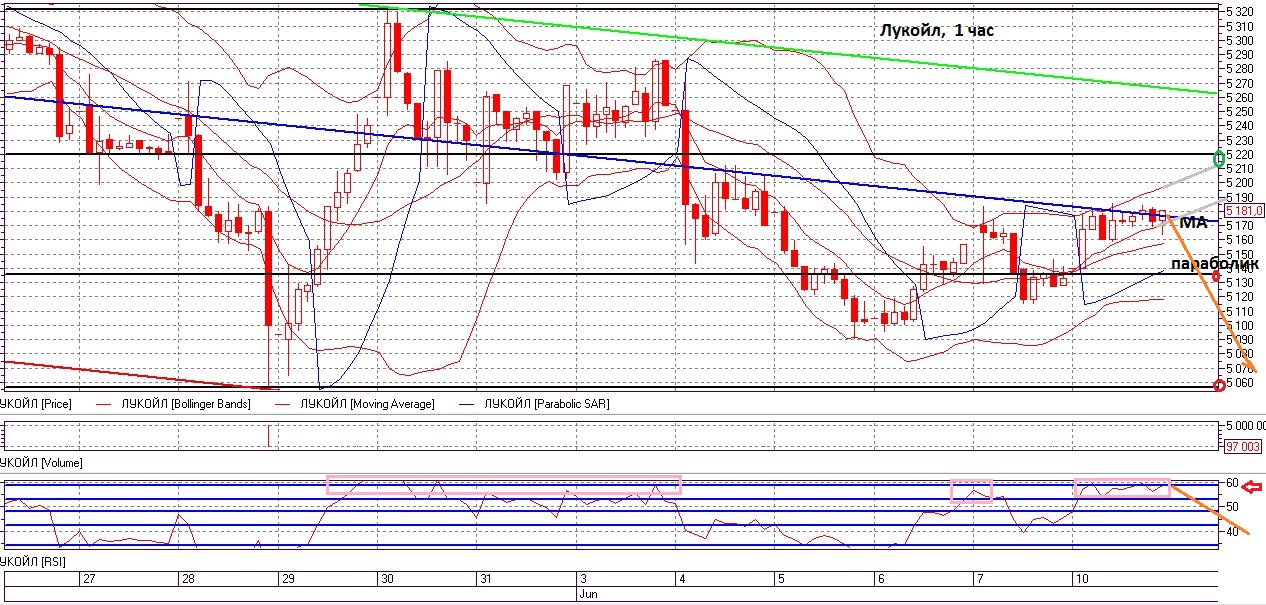Click date label 4 on the time axis
Screen dimensions: 1266x605
coord(682,579)
